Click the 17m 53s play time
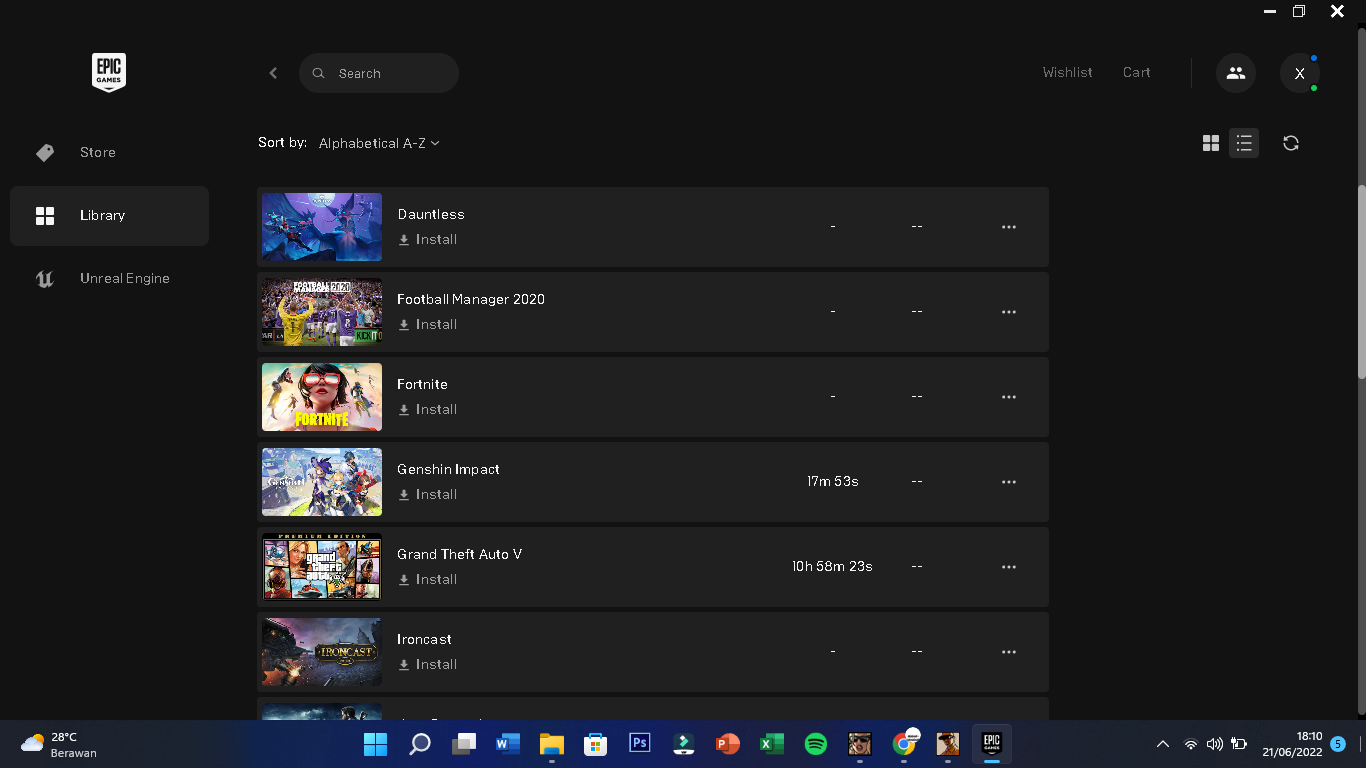 point(833,482)
